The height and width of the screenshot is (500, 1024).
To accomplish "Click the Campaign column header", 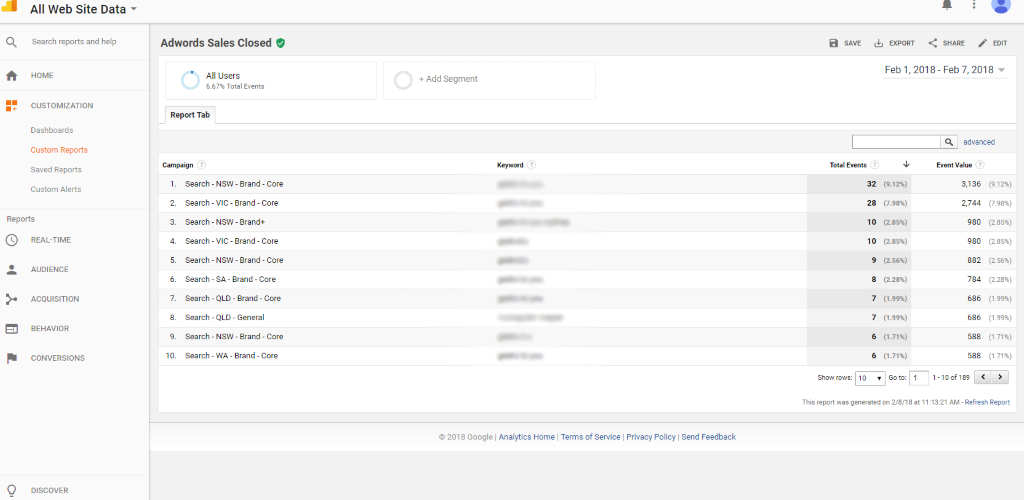I will tap(178, 165).
